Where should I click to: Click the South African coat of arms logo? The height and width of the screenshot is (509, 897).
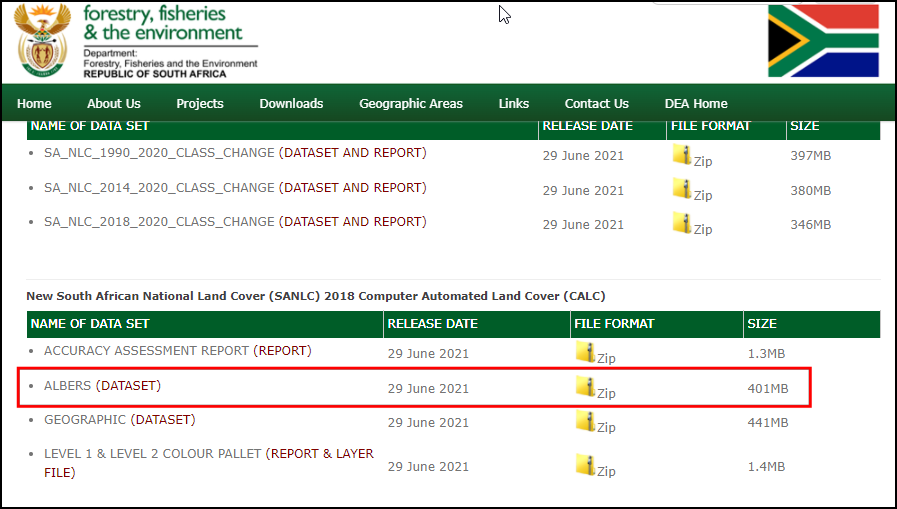tap(44, 39)
